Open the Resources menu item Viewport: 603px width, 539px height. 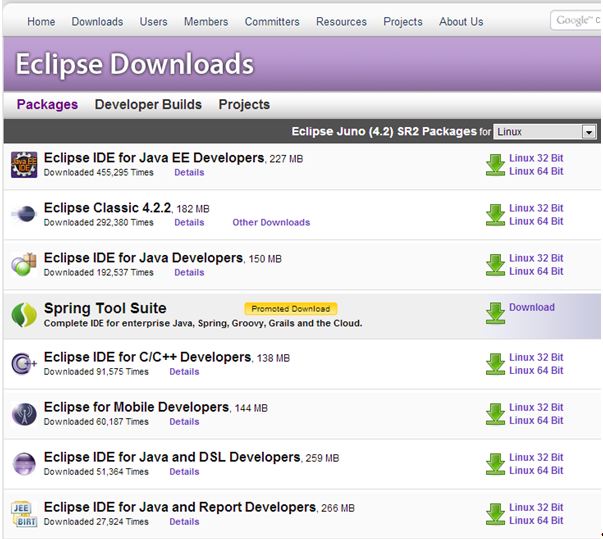(x=341, y=22)
